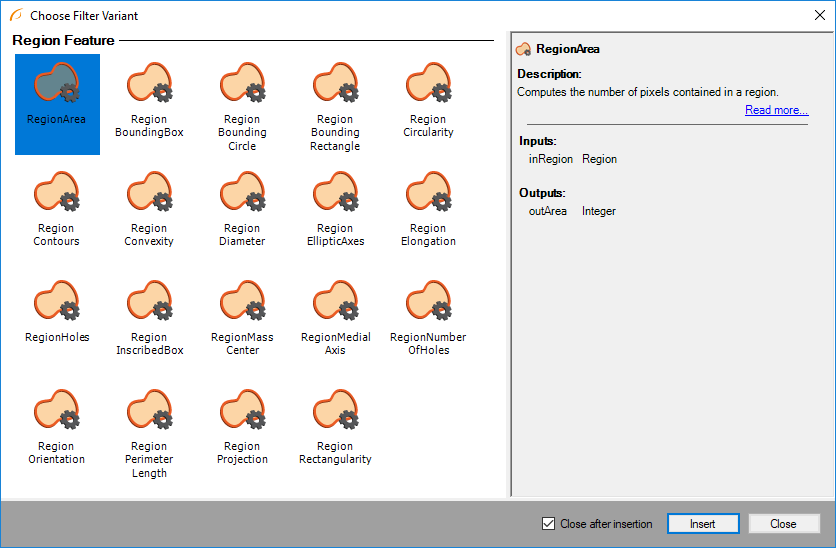Pick the Region Rectangularity filter
The height and width of the screenshot is (548, 836).
335,410
